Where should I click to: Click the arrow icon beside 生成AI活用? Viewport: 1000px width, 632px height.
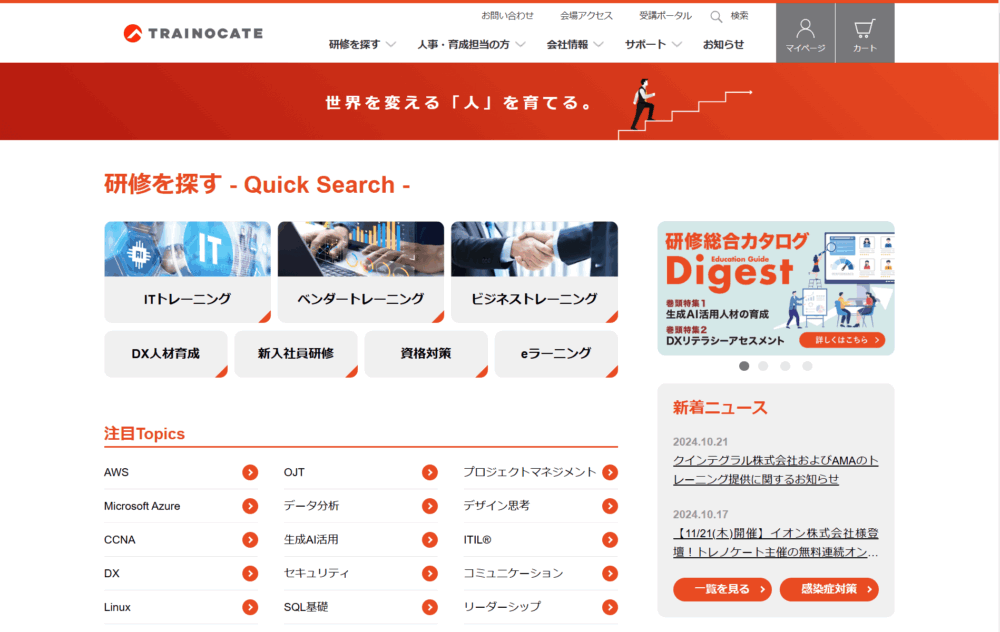click(430, 539)
